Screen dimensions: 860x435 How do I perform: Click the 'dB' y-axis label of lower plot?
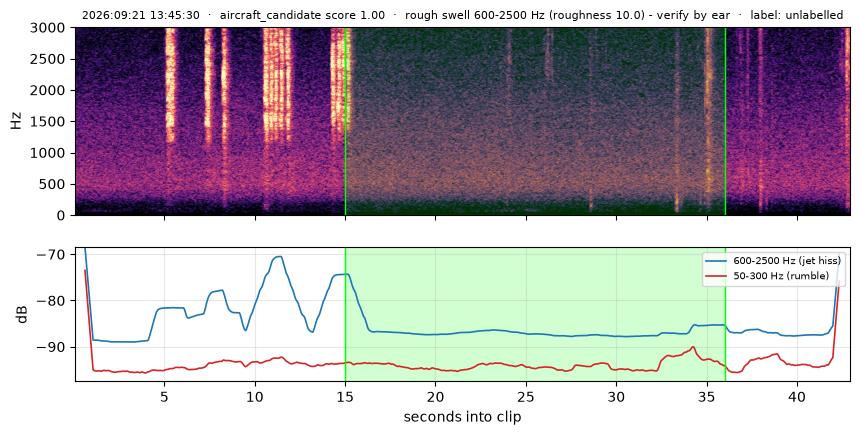click(22, 314)
